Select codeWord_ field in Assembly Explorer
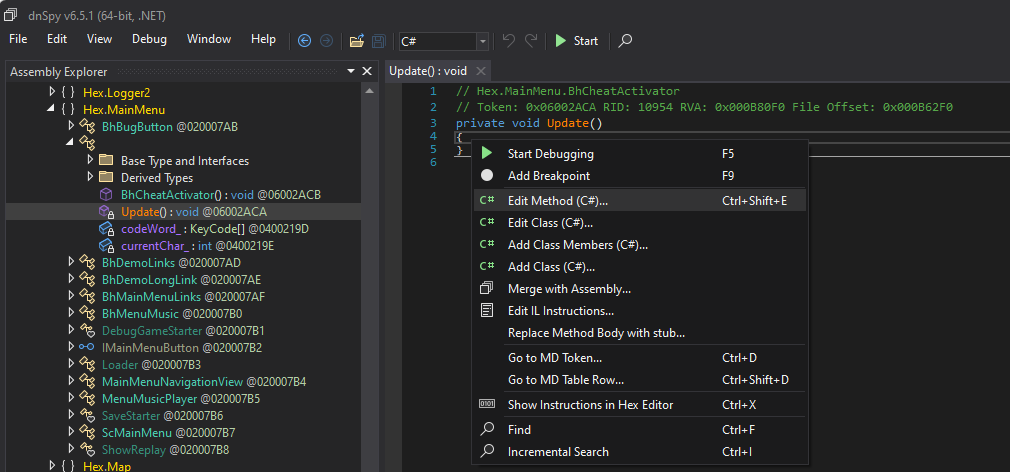The width and height of the screenshot is (1010, 472). tap(148, 229)
